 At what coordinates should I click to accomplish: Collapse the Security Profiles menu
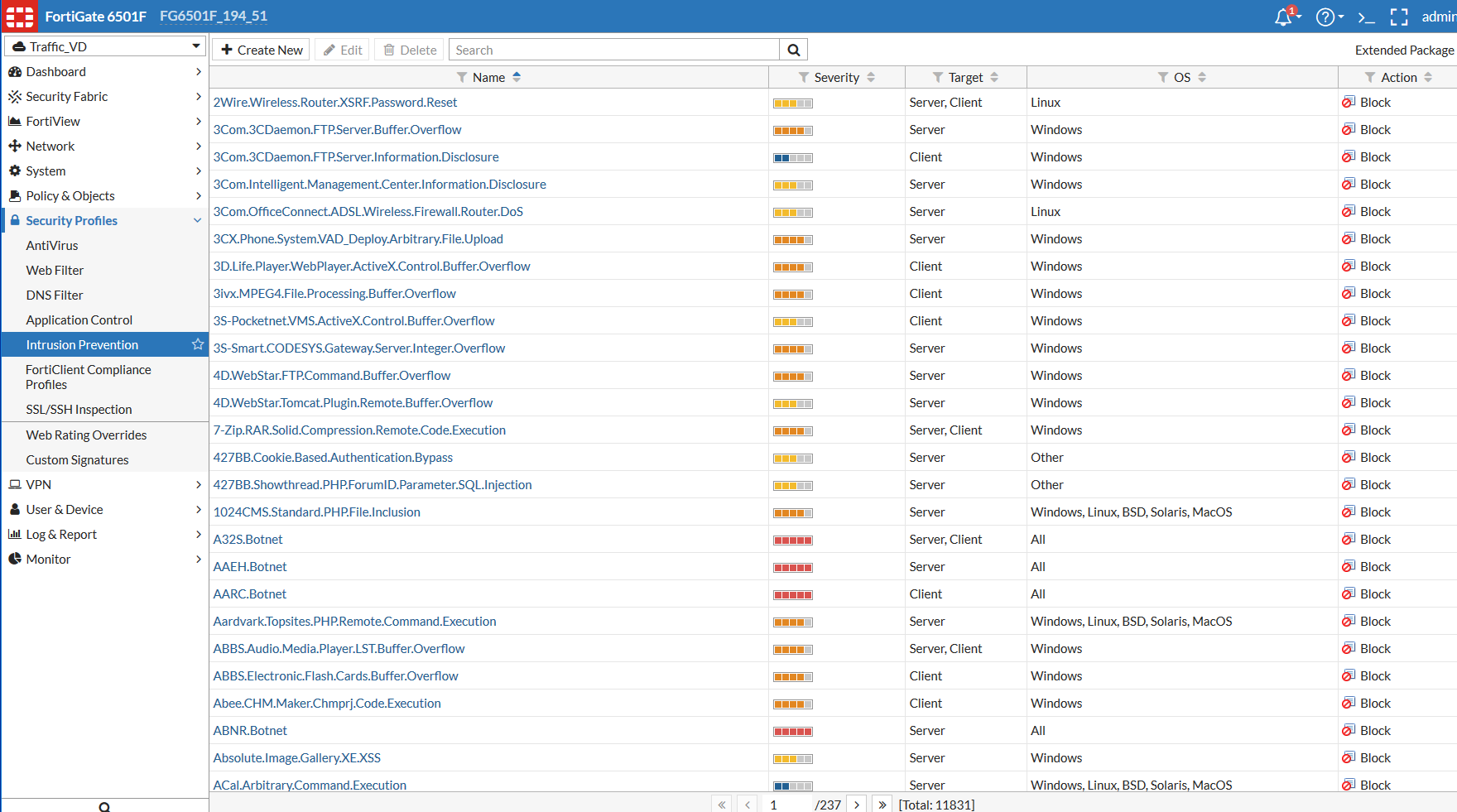click(x=104, y=221)
